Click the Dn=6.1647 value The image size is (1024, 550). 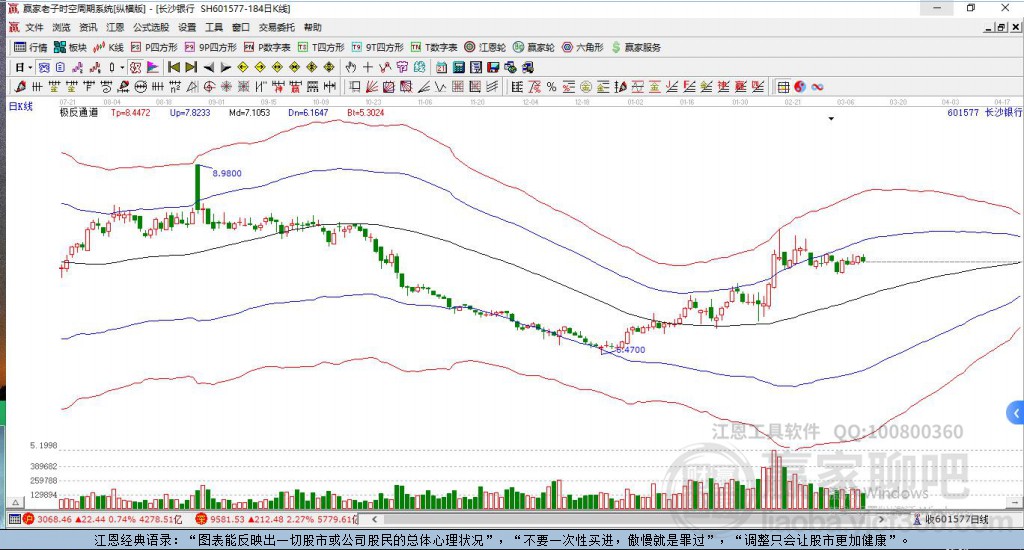[308, 112]
